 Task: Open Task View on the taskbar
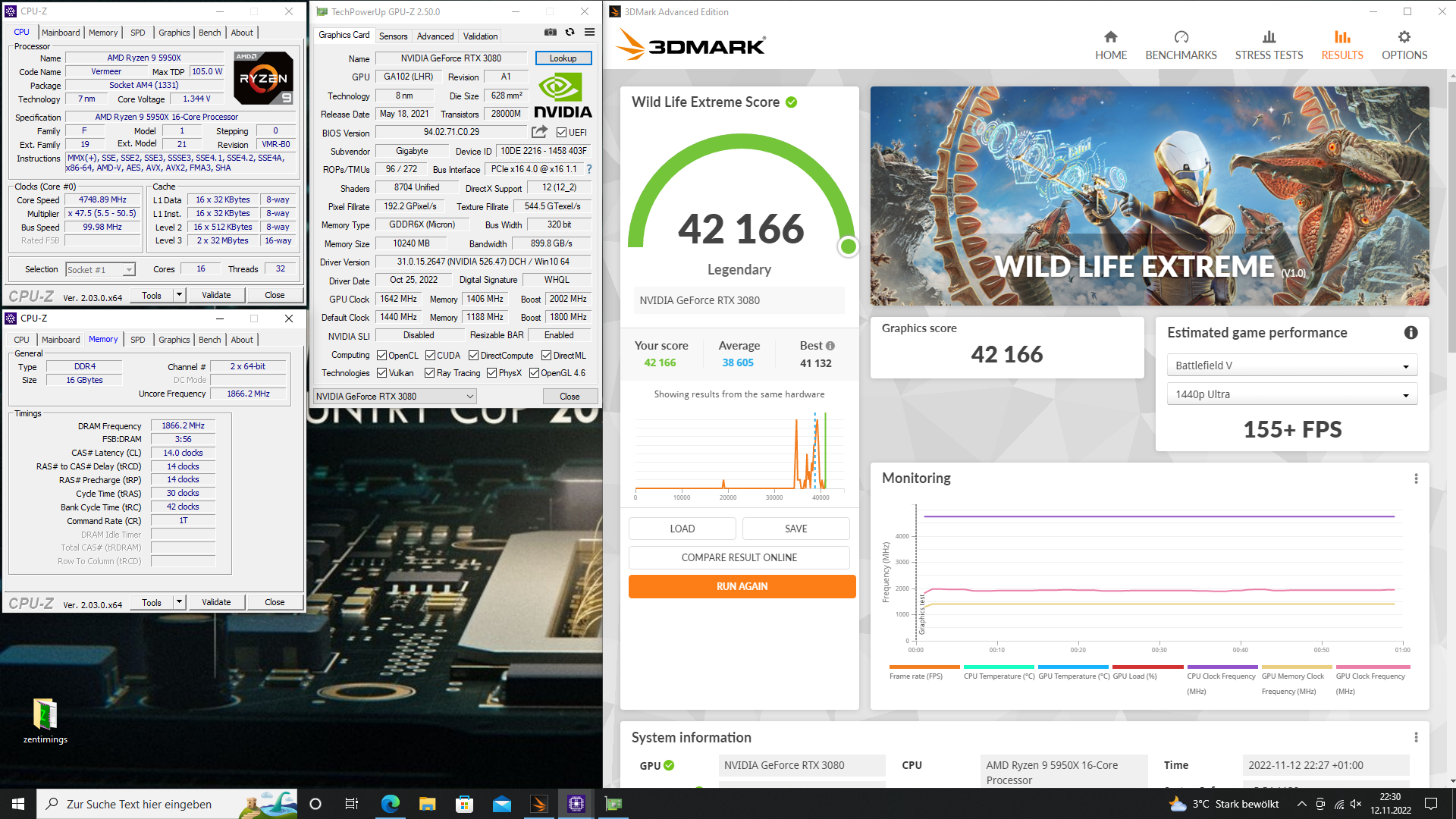352,804
